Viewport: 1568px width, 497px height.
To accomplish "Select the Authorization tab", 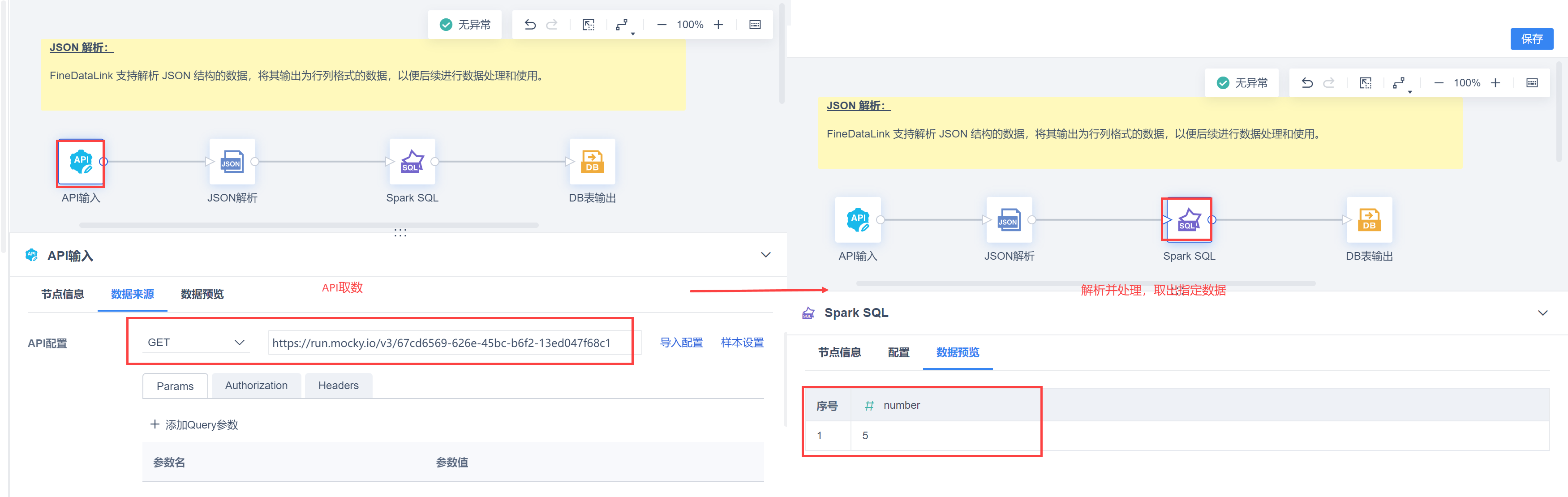I will tap(256, 386).
